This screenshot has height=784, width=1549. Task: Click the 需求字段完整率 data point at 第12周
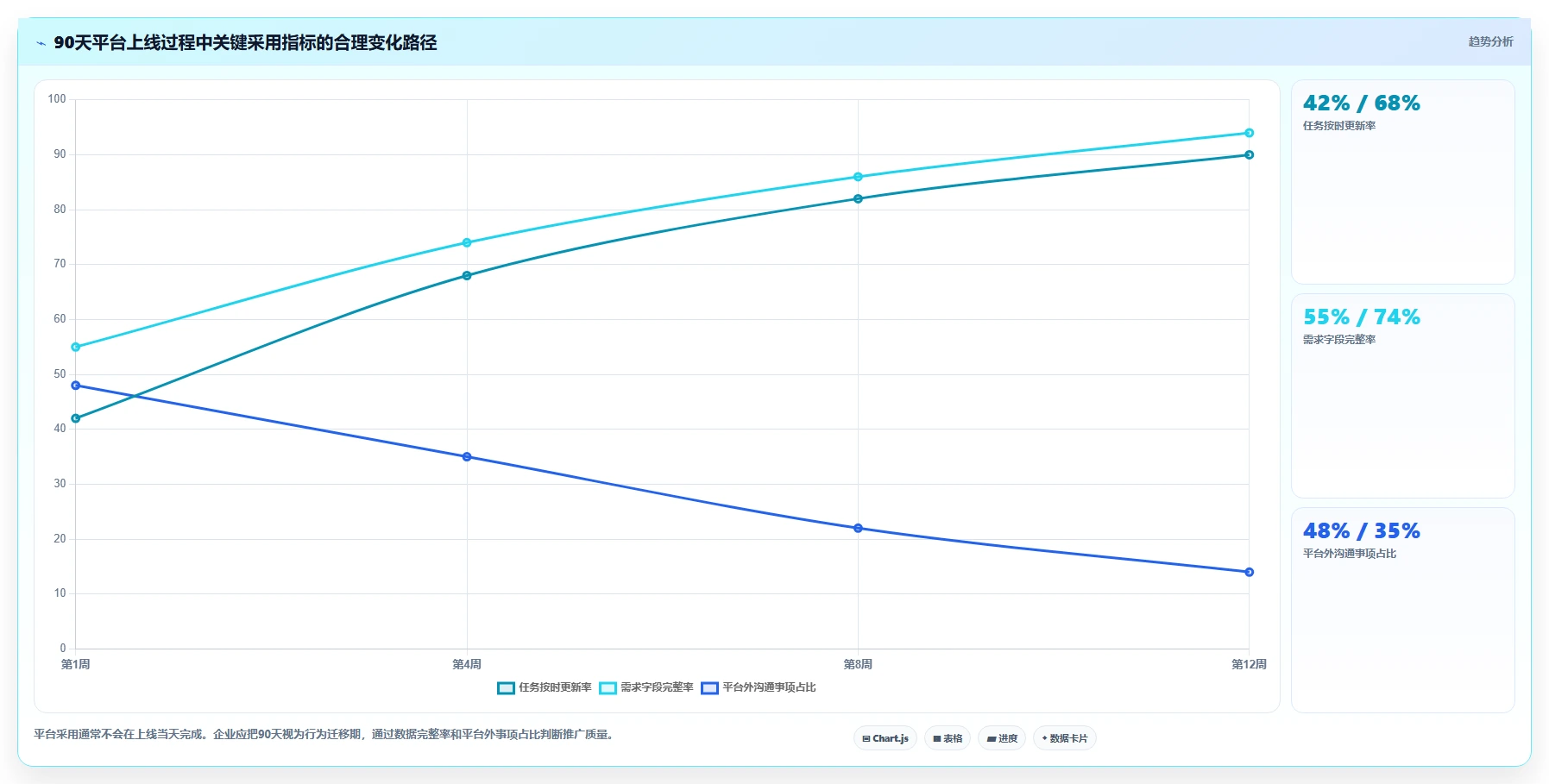(1249, 133)
